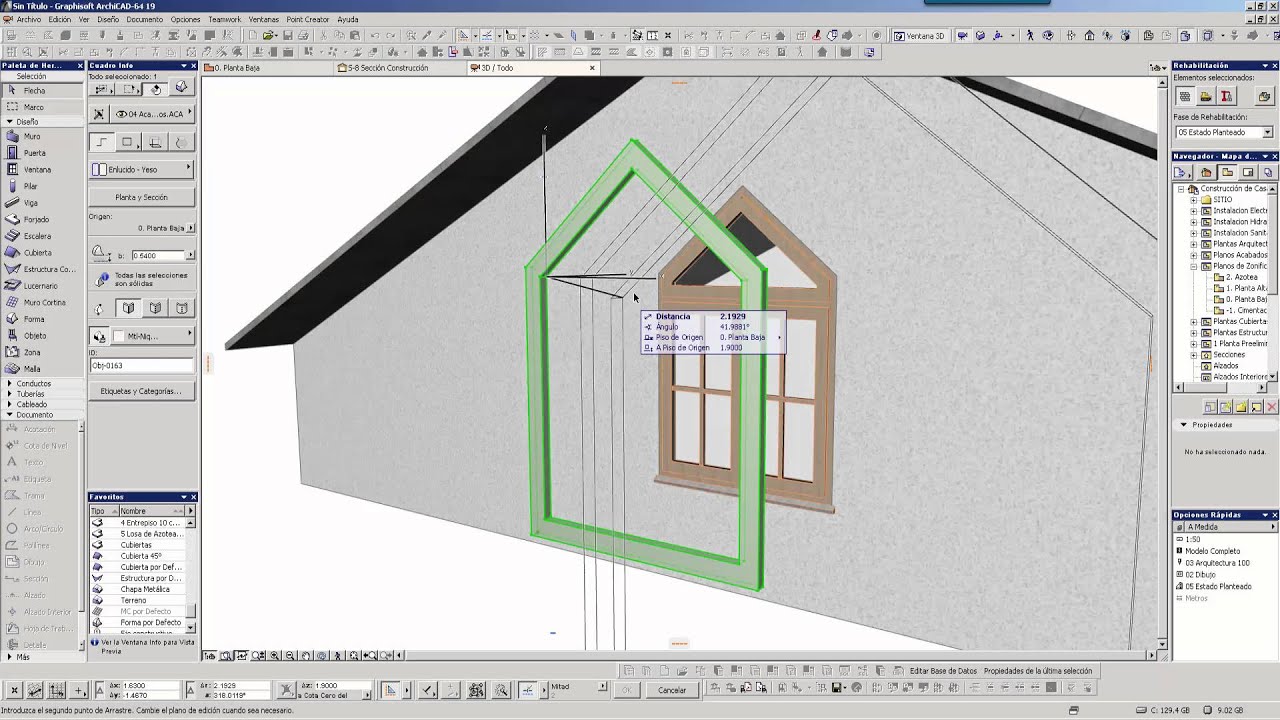Viewport: 1280px width, 720px height.
Task: Select the Ventana window tool
Action: point(41,170)
